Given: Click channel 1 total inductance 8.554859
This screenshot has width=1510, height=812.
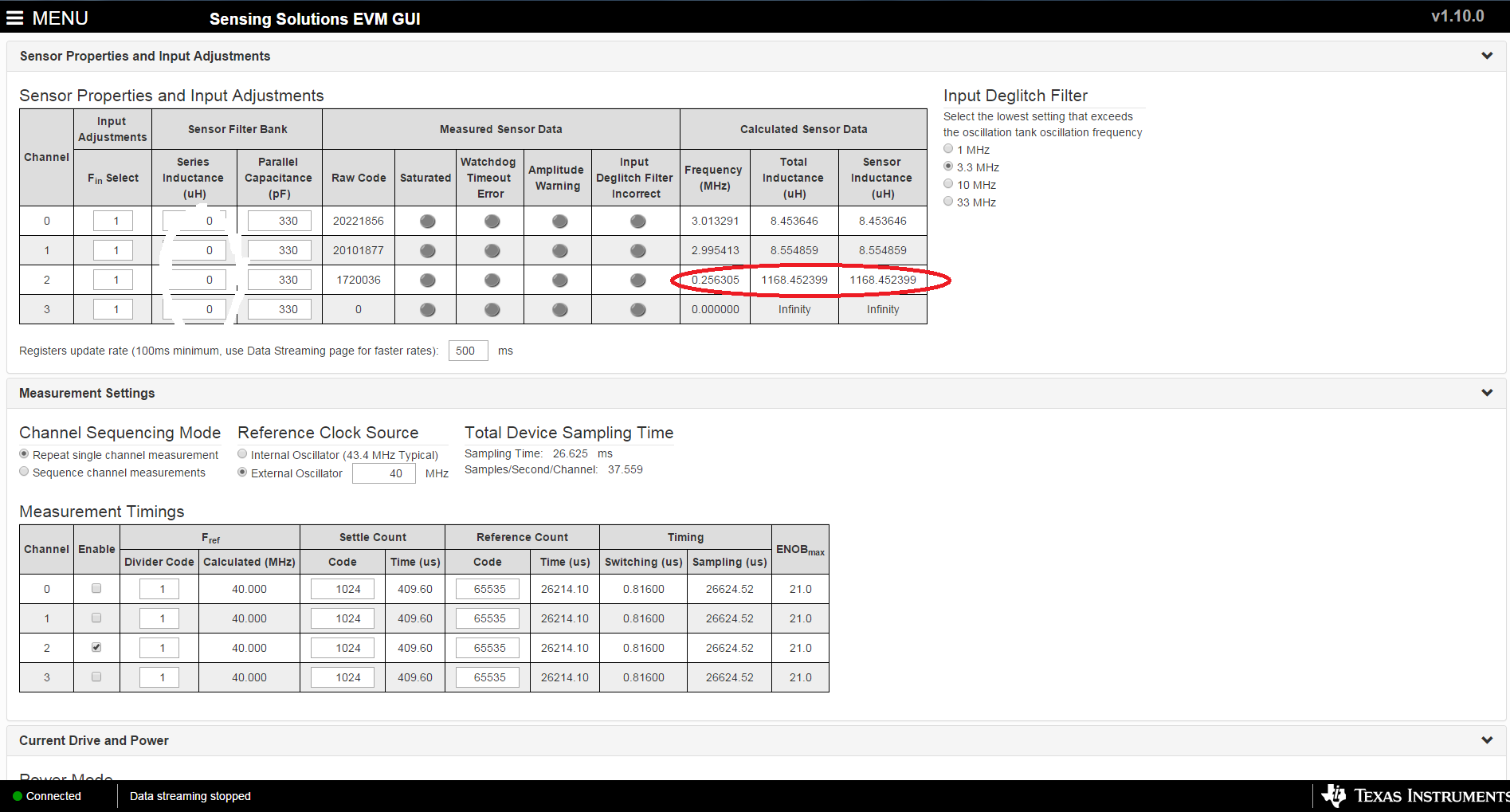Looking at the screenshot, I should [x=794, y=250].
